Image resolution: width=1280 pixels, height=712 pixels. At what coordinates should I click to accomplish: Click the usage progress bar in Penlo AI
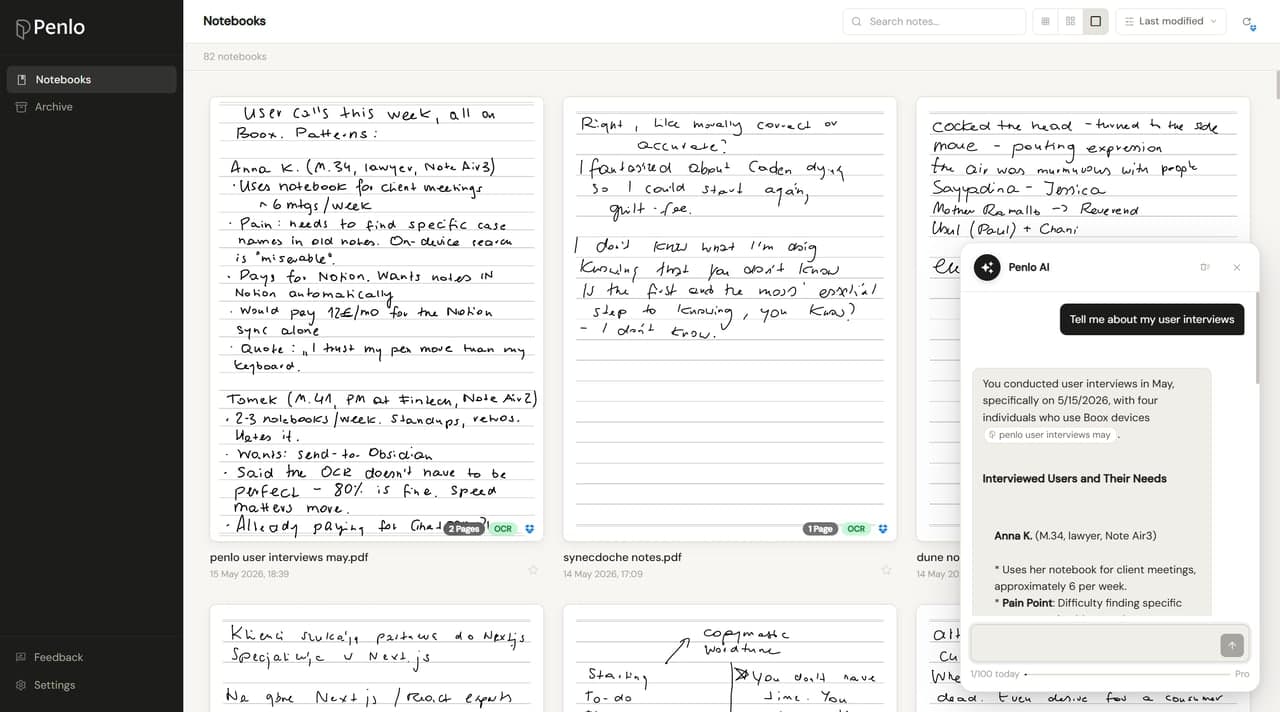(x=1127, y=675)
